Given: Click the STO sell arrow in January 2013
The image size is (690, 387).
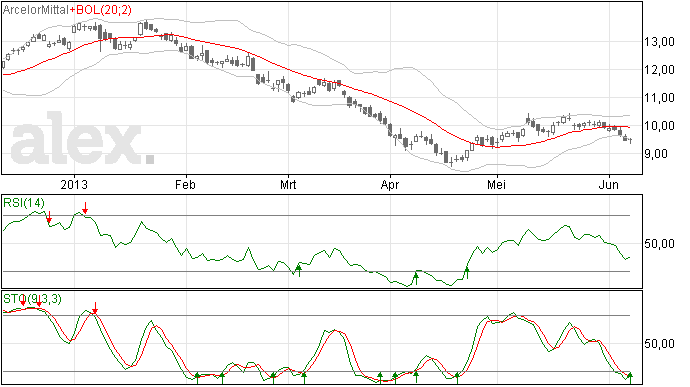Looking at the screenshot, I should (95, 308).
